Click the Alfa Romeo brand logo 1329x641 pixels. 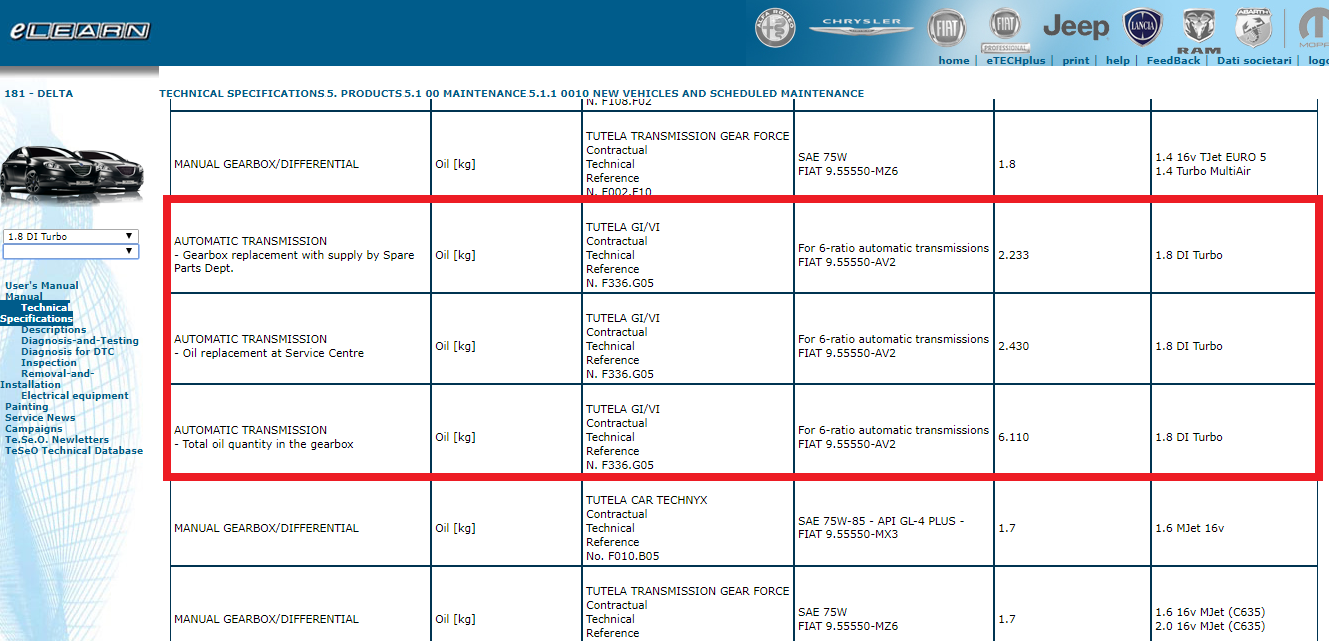click(775, 27)
